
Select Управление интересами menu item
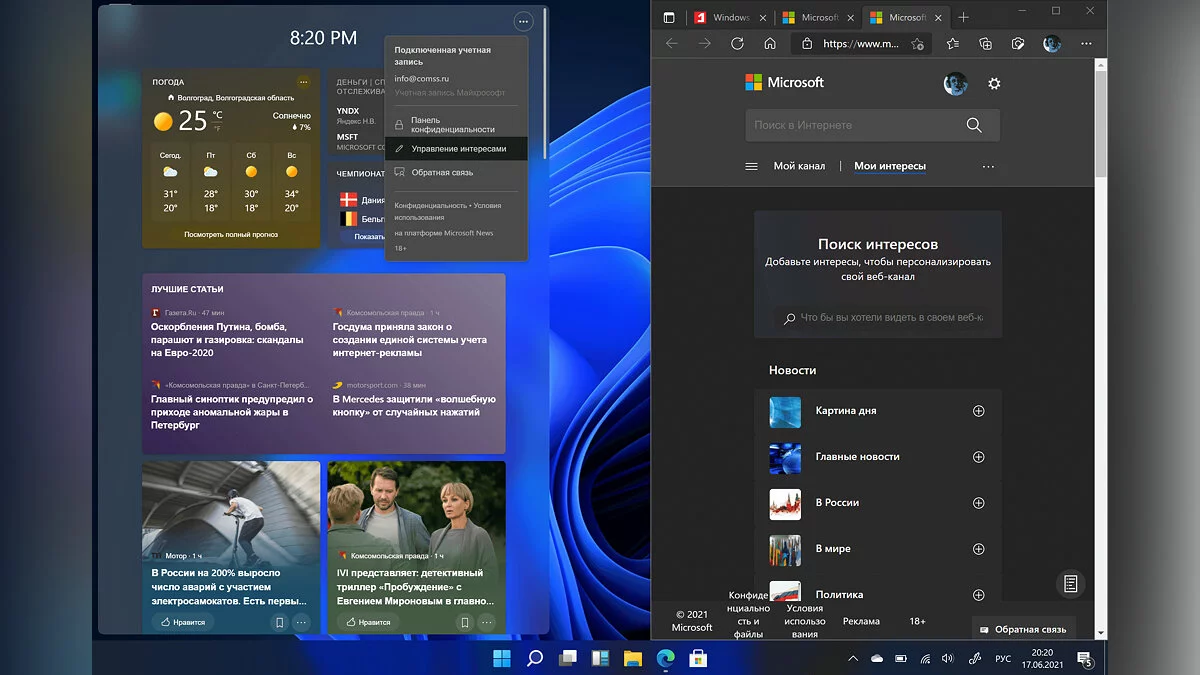point(457,149)
